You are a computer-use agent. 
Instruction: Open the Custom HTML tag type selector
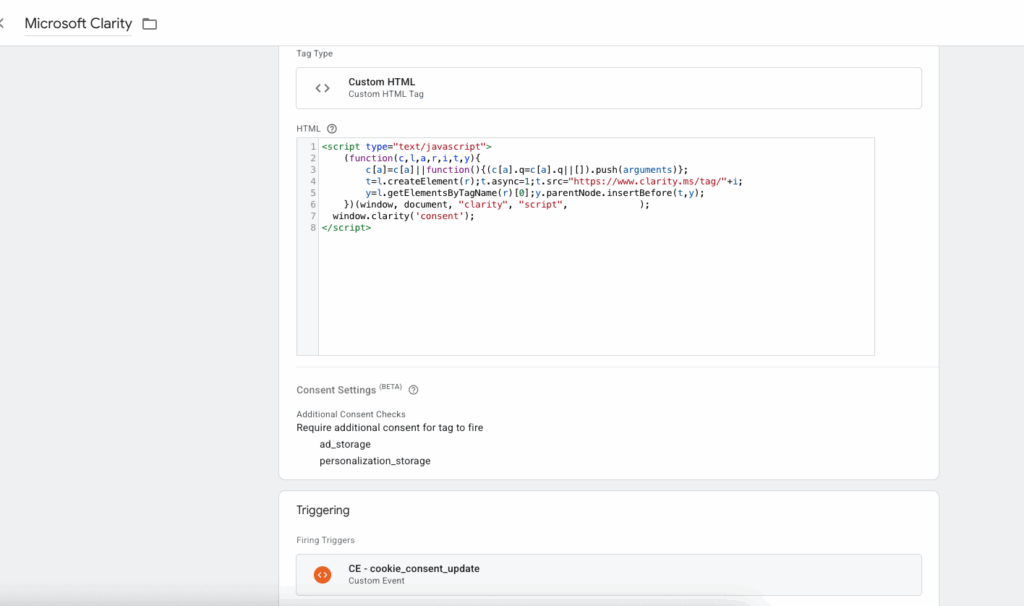[608, 88]
